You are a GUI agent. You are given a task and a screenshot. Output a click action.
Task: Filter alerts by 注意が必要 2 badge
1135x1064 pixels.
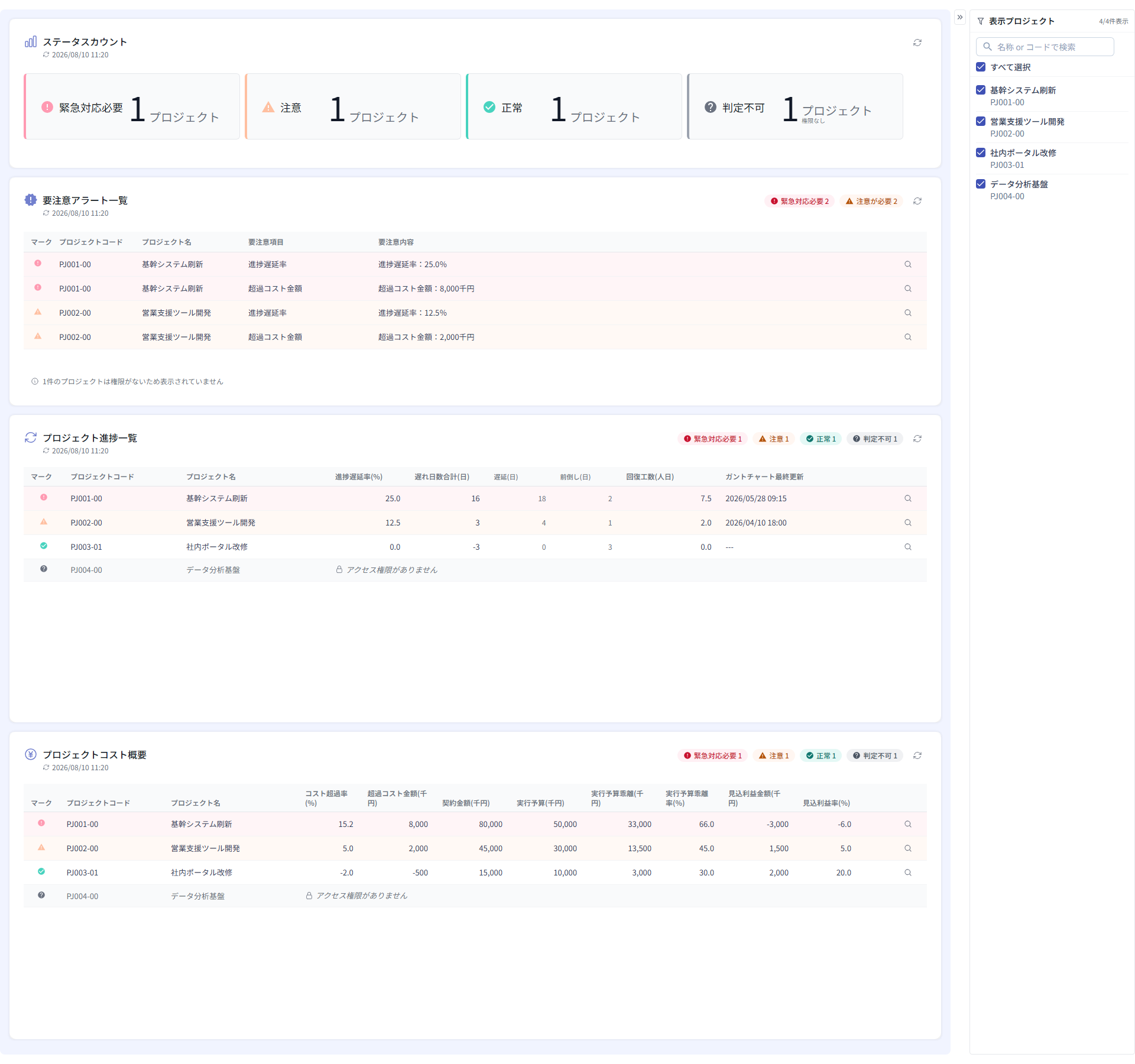tap(871, 202)
